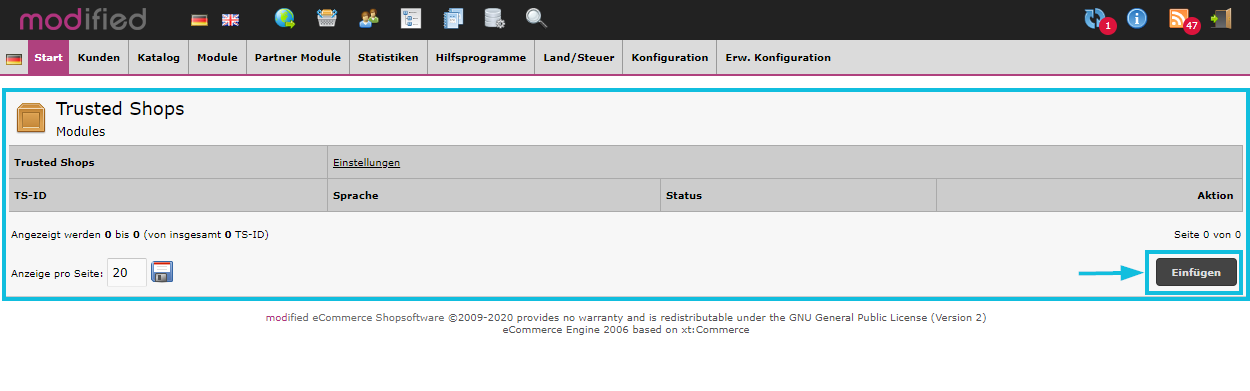The width and height of the screenshot is (1250, 391).
Task: Focus the Anzeige pro Seite field
Action: (127, 272)
